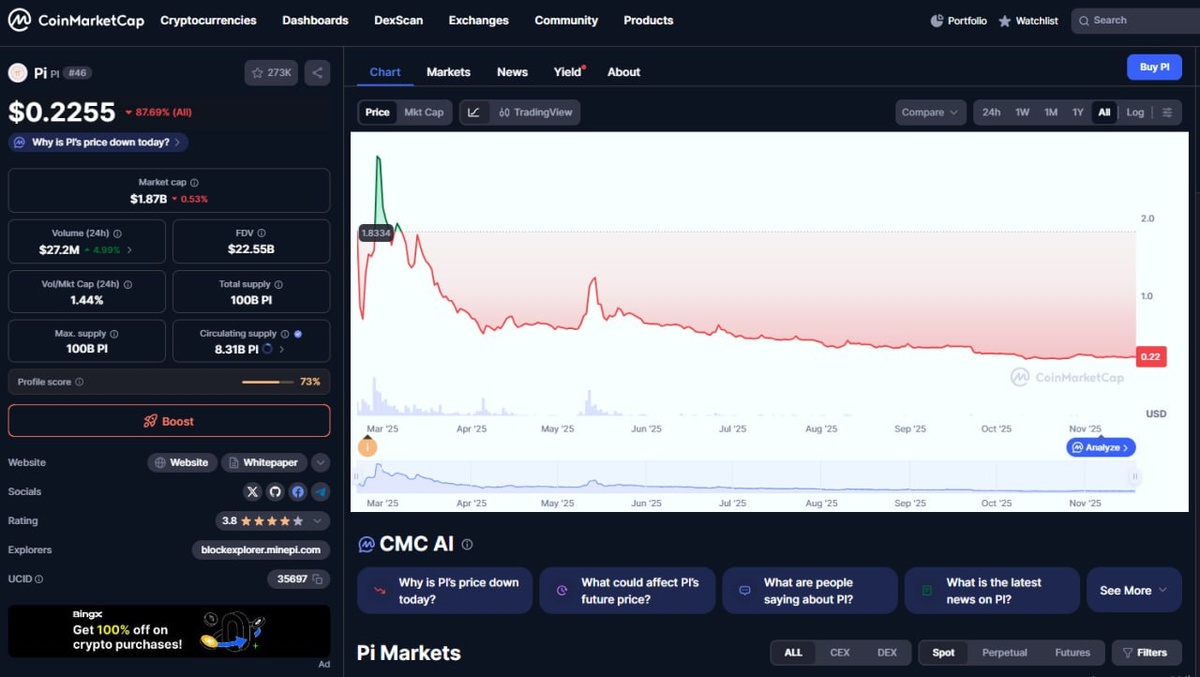
Task: Open chart settings via the sliders icon
Action: point(1166,112)
